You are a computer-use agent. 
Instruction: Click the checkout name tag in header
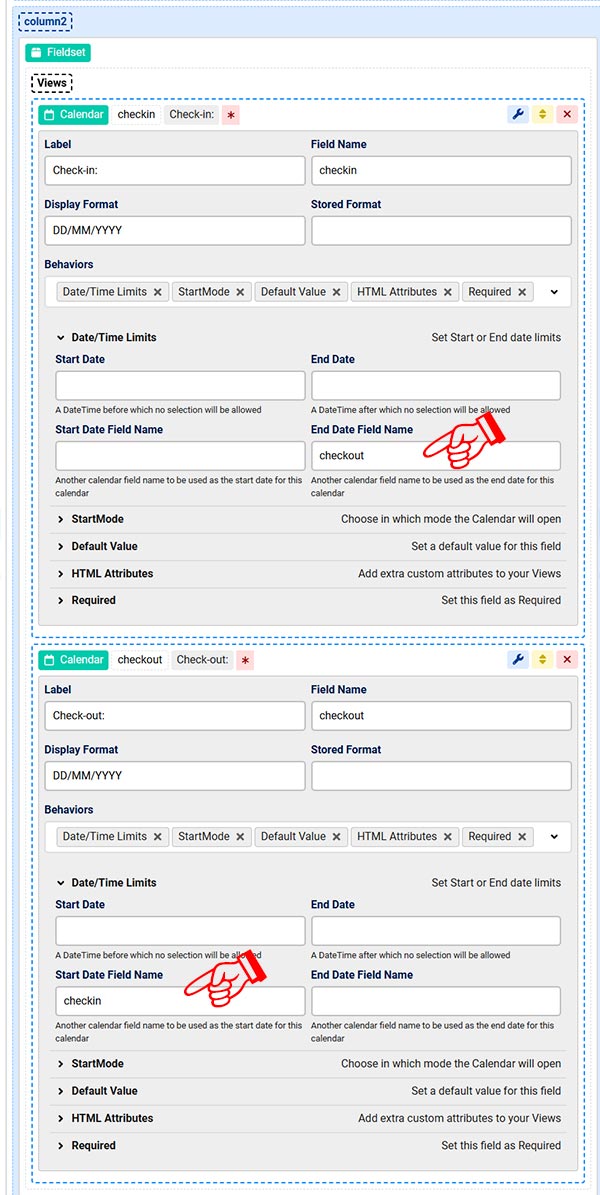[x=140, y=660]
